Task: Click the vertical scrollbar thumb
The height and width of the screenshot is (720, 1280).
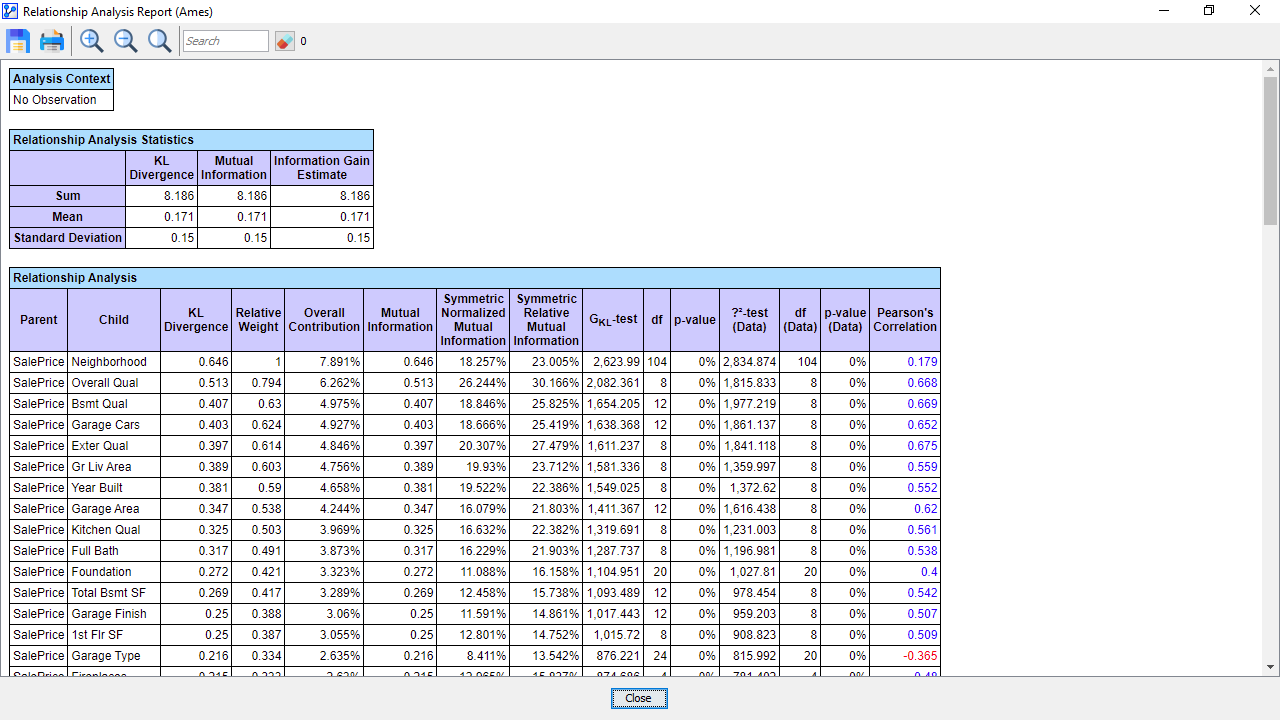Action: pyautogui.click(x=1271, y=150)
